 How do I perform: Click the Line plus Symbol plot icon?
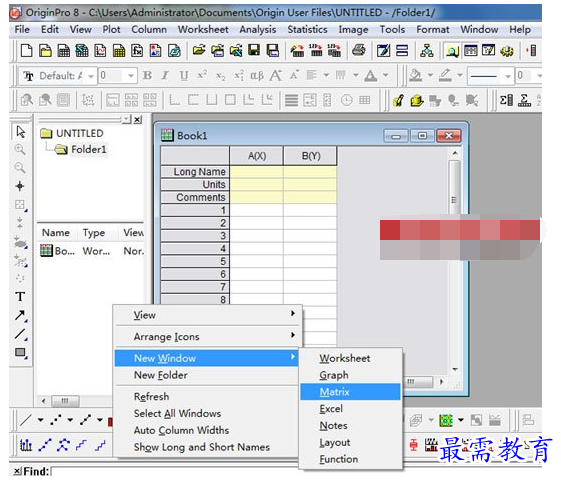(85, 420)
